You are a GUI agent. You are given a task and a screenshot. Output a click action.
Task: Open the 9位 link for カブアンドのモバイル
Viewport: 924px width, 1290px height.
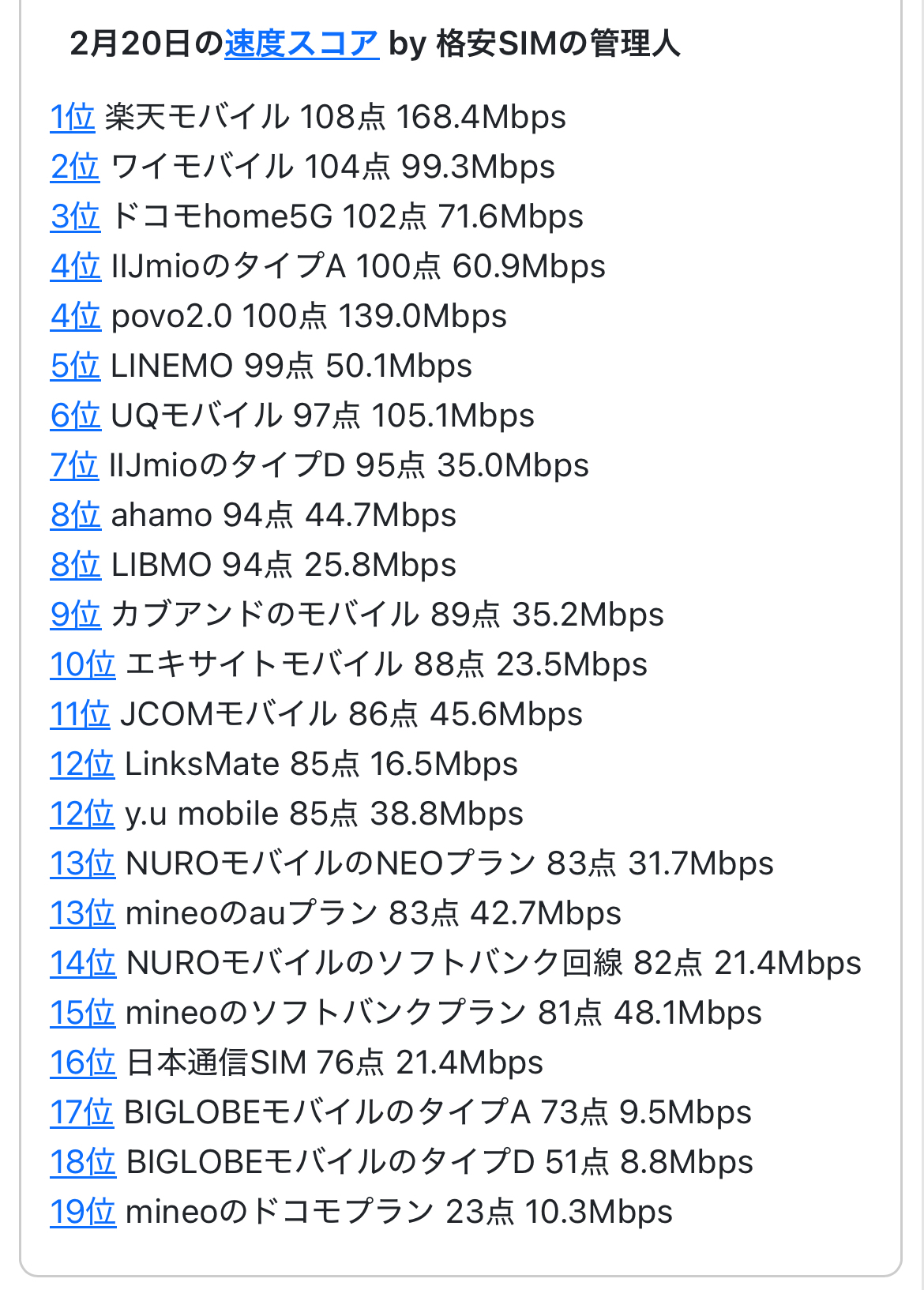click(75, 615)
